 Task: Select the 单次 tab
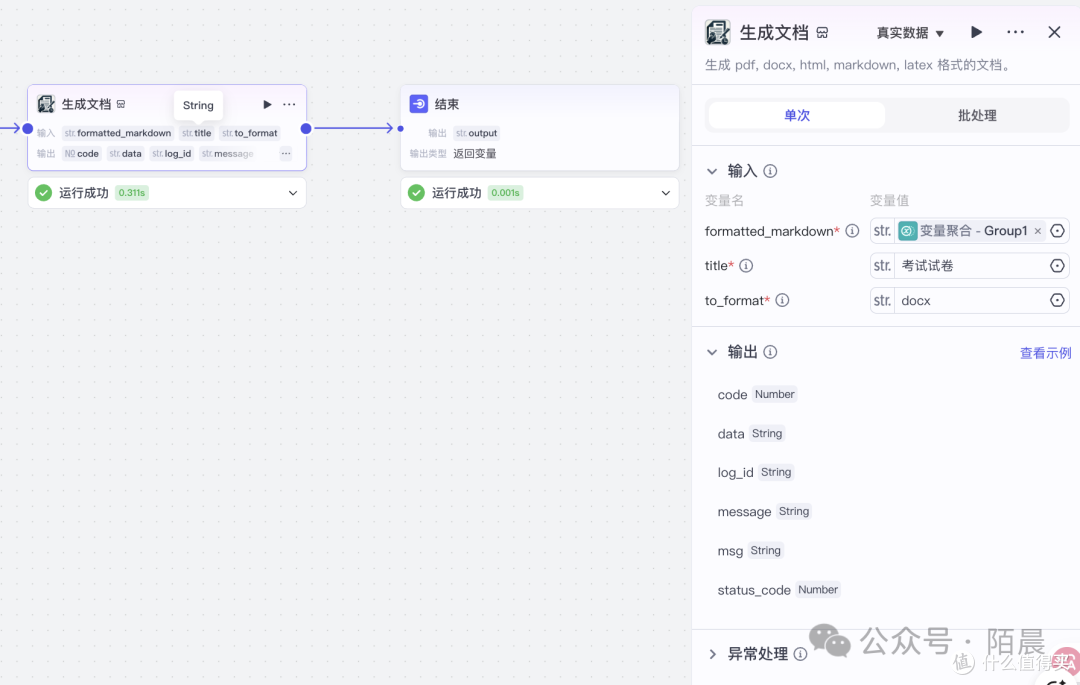pyautogui.click(x=797, y=116)
